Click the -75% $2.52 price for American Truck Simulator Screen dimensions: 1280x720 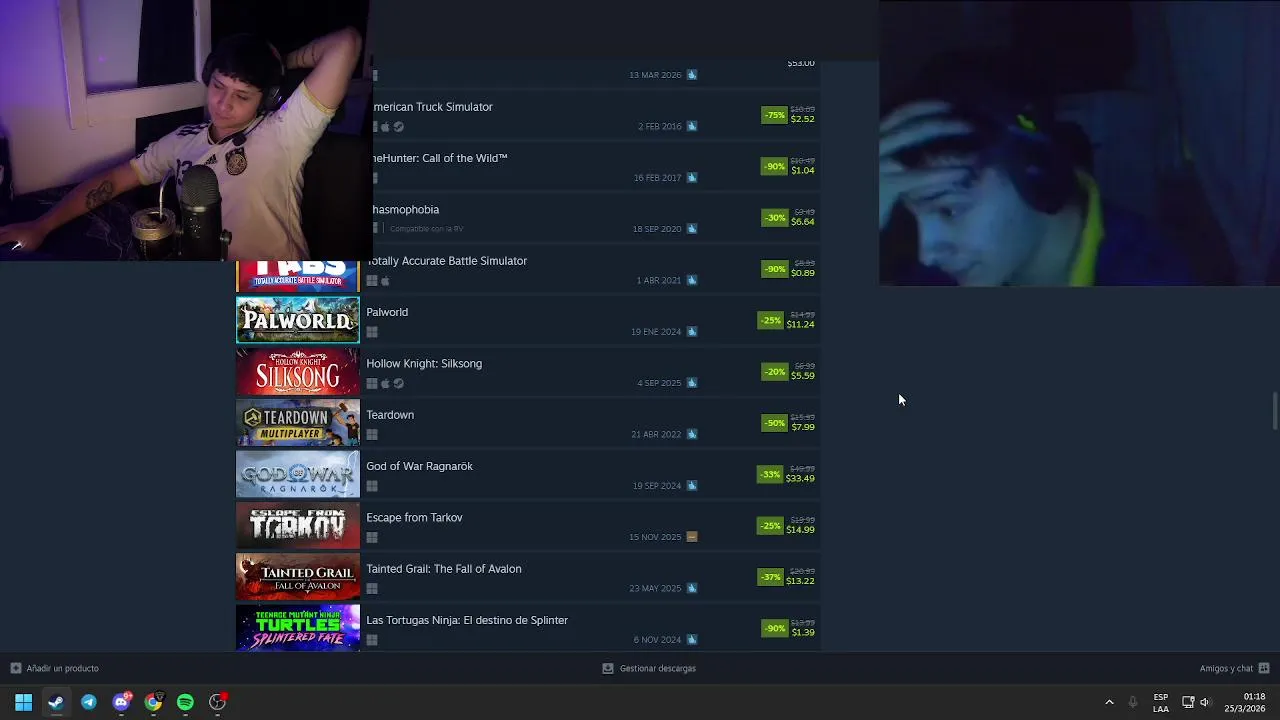[x=788, y=115]
